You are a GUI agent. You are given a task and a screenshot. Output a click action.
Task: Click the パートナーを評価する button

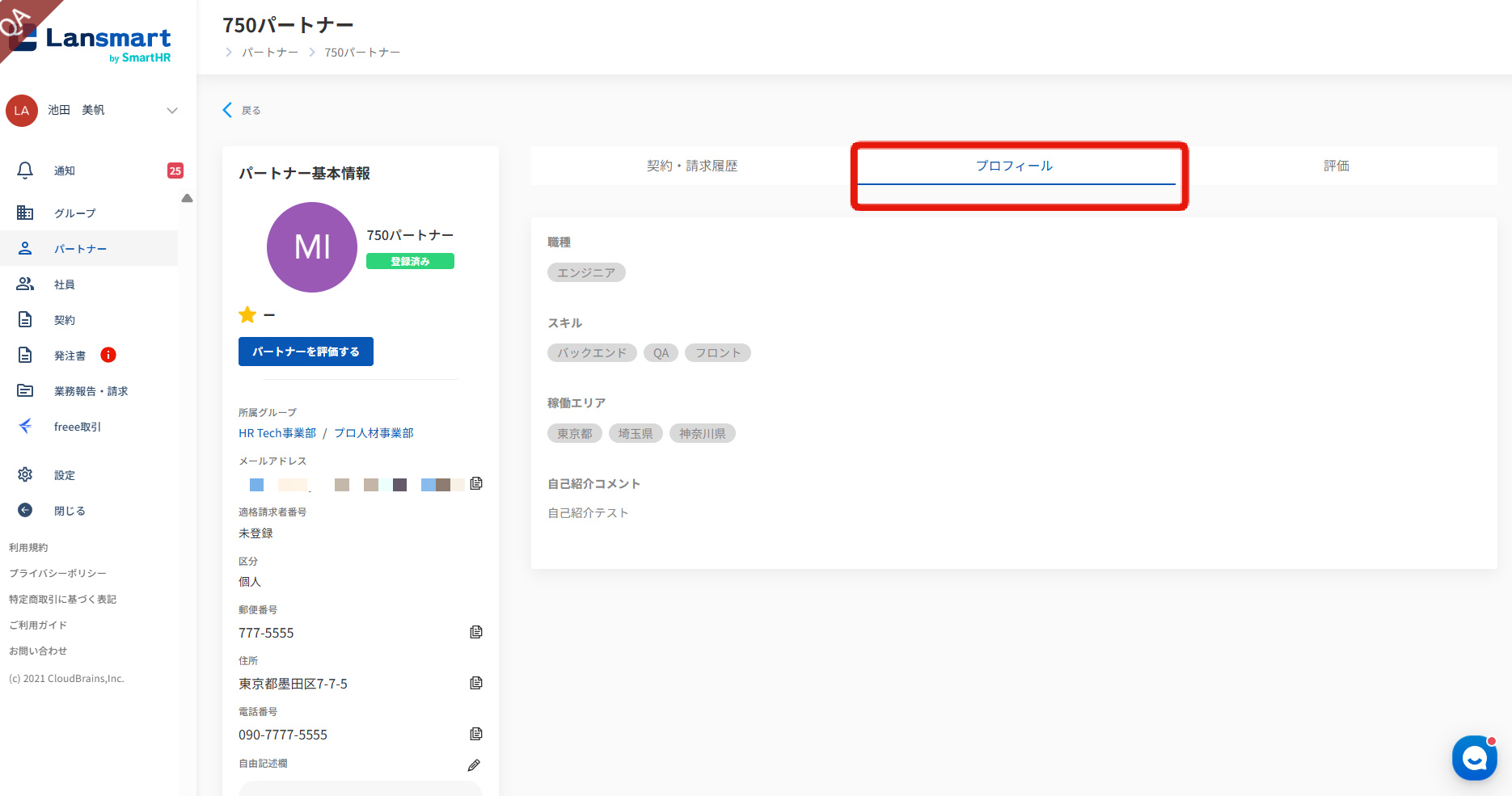(x=306, y=352)
